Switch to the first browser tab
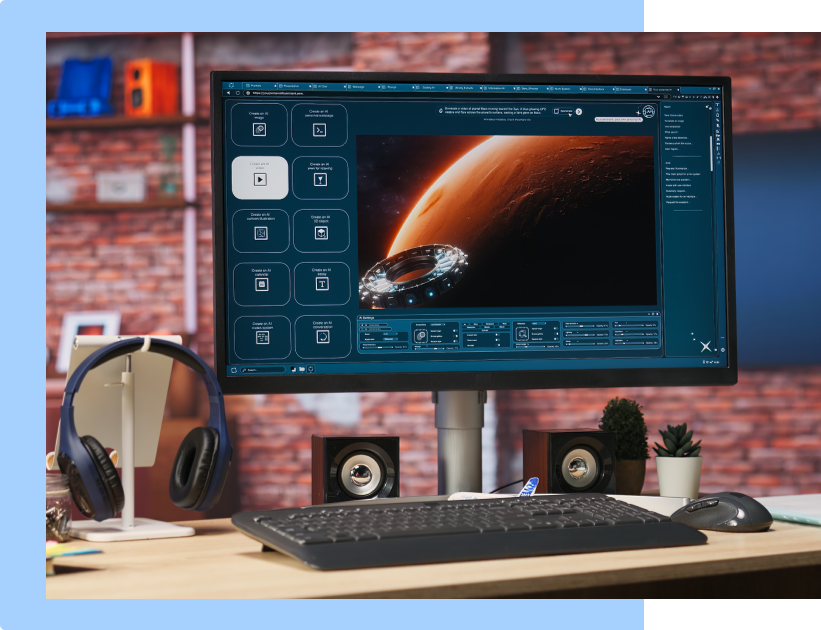821x630 pixels. tap(260, 86)
